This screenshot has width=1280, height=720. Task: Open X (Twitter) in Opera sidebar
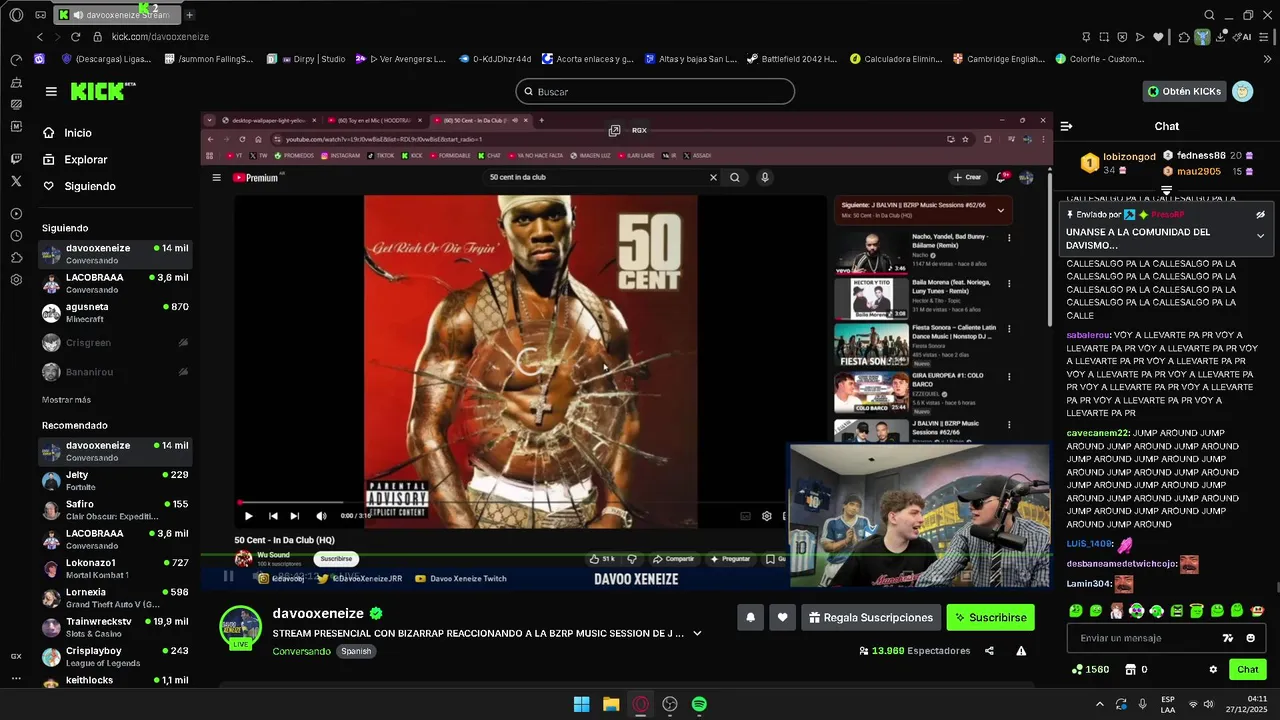click(16, 181)
